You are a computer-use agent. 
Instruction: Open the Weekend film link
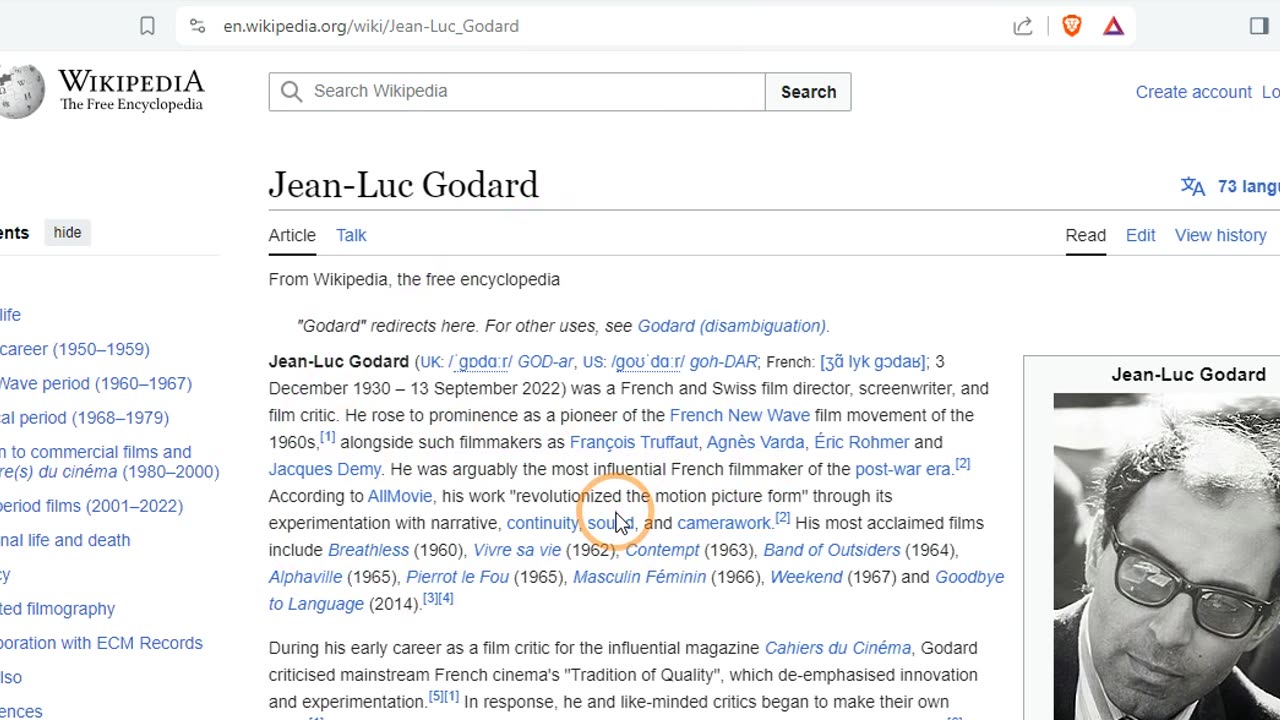click(x=806, y=577)
